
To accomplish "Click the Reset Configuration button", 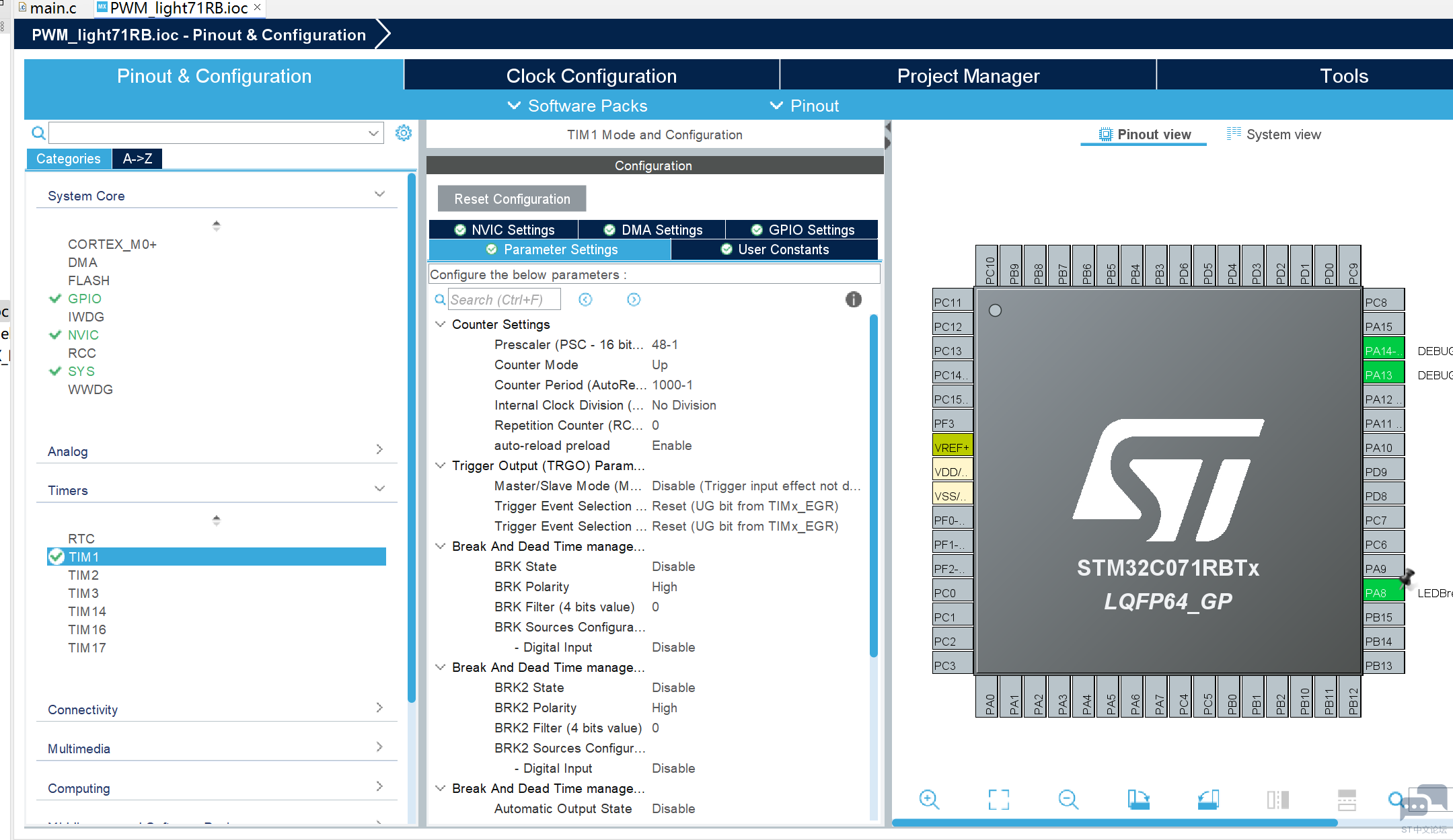I will [x=512, y=199].
